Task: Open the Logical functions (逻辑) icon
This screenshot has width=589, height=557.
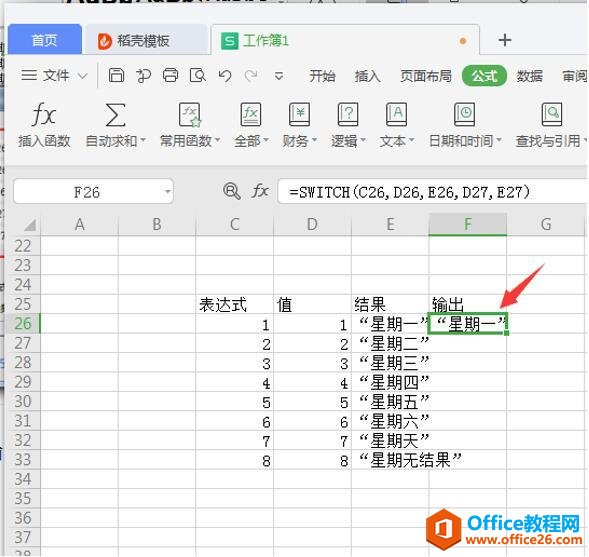Action: coord(348,115)
